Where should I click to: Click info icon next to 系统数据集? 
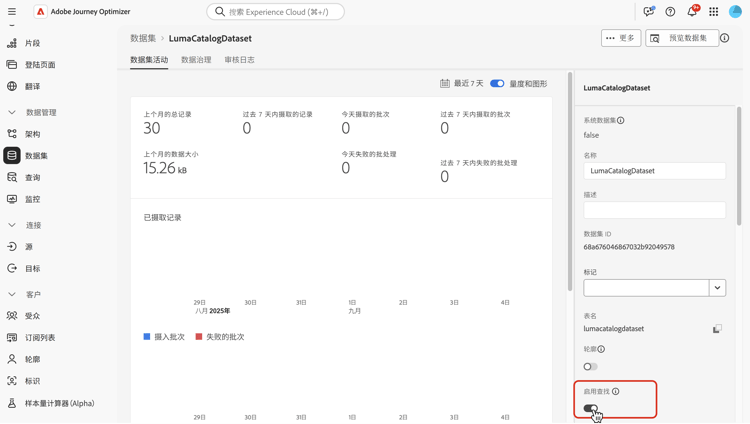pyautogui.click(x=620, y=120)
